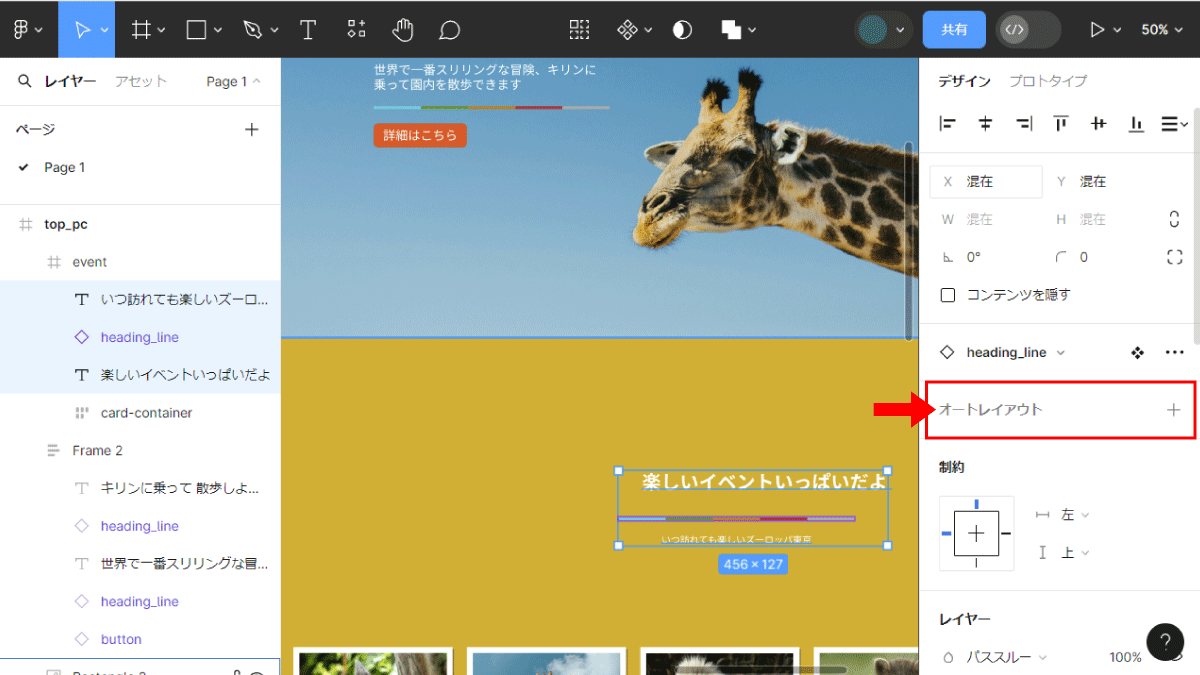The height and width of the screenshot is (675, 1200).
Task: Activate the Hand tool
Action: pos(403,30)
